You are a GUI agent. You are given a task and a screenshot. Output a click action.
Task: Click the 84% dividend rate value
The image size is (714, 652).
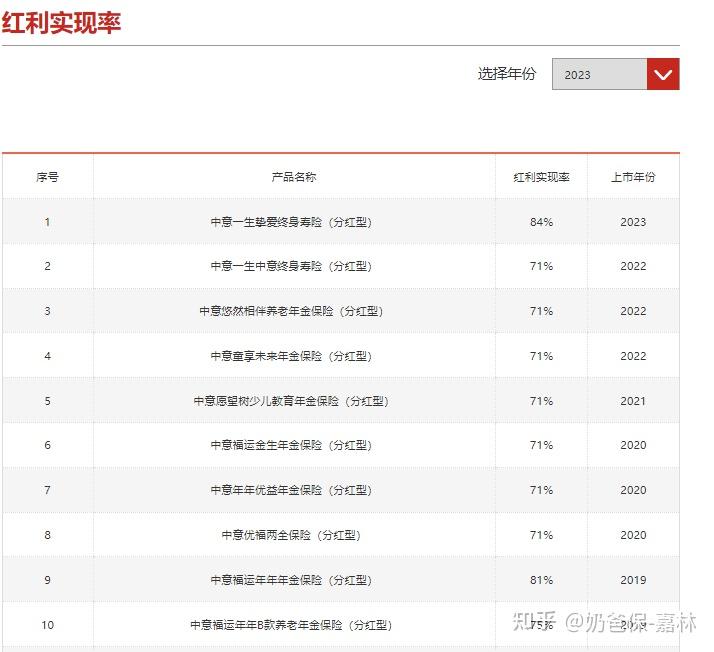tap(541, 222)
